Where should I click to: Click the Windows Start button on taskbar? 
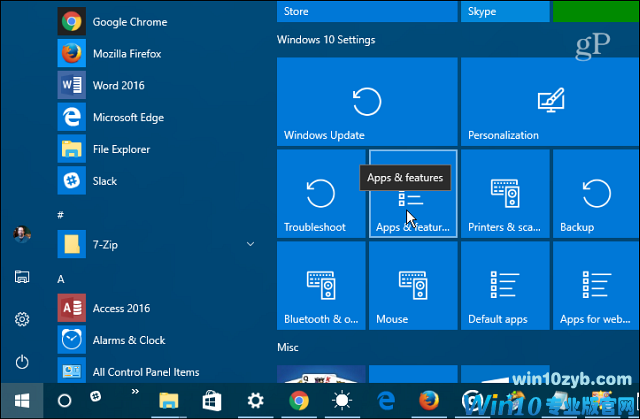coord(21,400)
